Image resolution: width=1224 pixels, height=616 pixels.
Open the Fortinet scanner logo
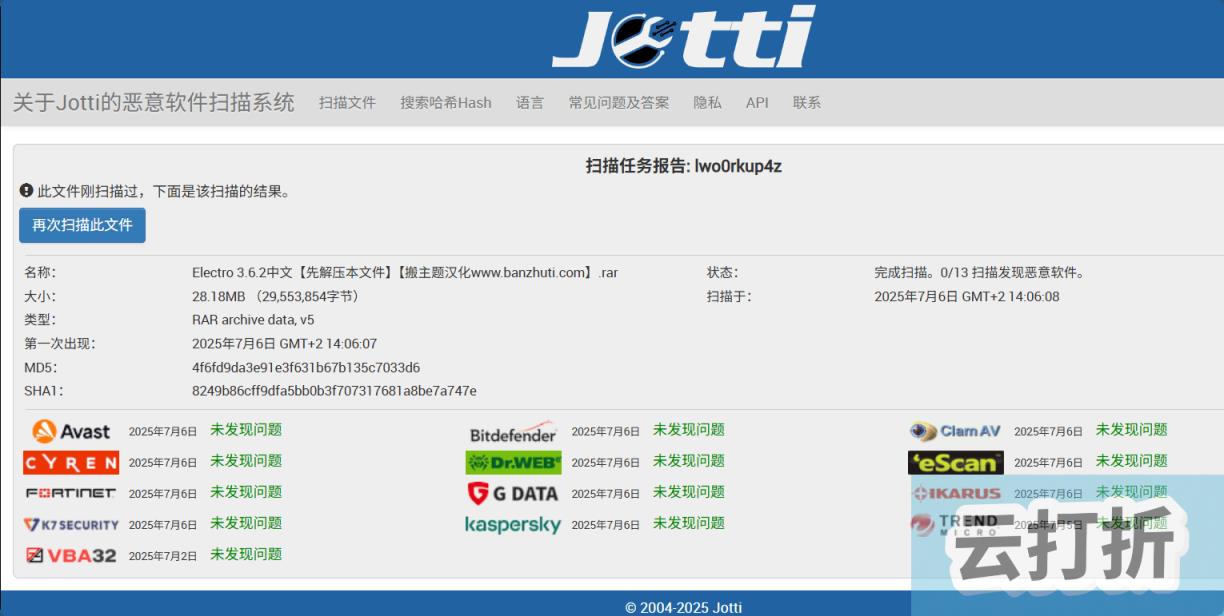pyautogui.click(x=71, y=493)
